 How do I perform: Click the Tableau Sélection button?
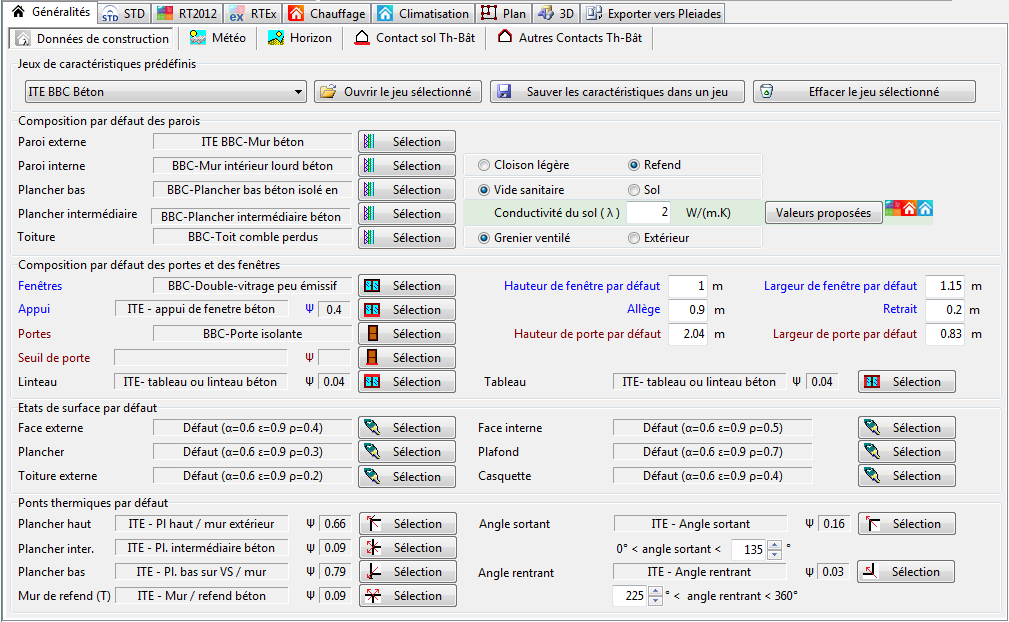tap(905, 382)
